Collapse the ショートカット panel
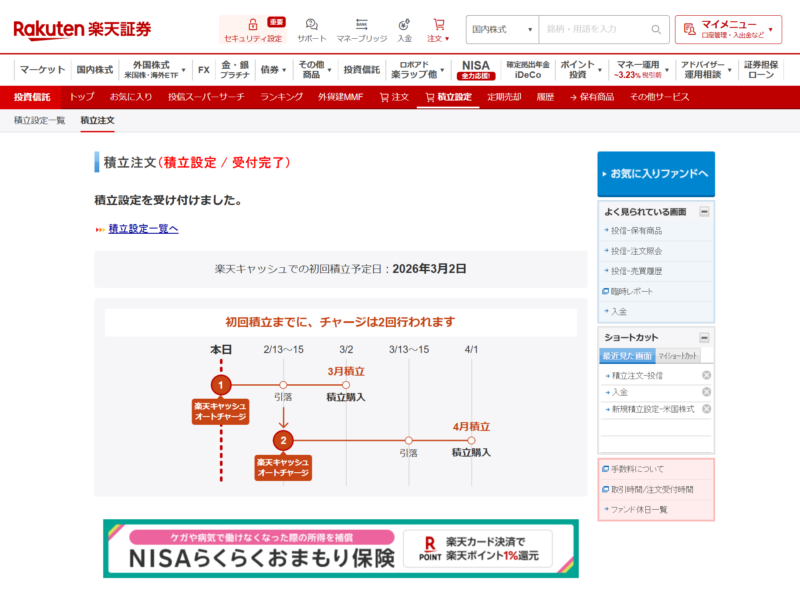Screen dimensions: 800x605 [704, 338]
